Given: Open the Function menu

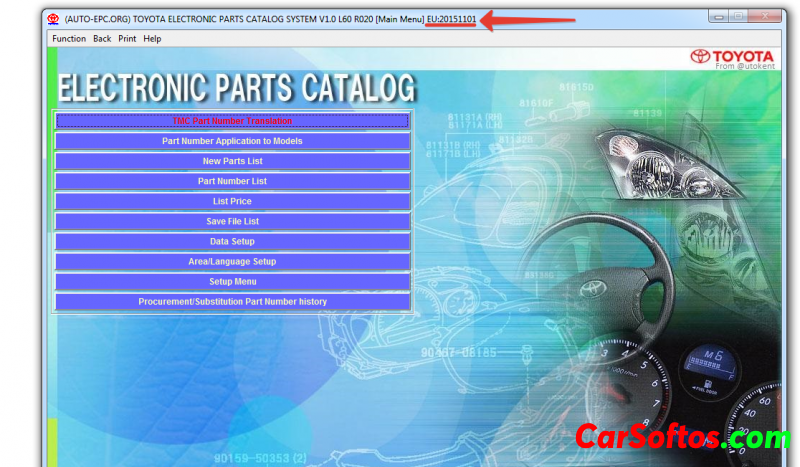Looking at the screenshot, I should (x=69, y=39).
